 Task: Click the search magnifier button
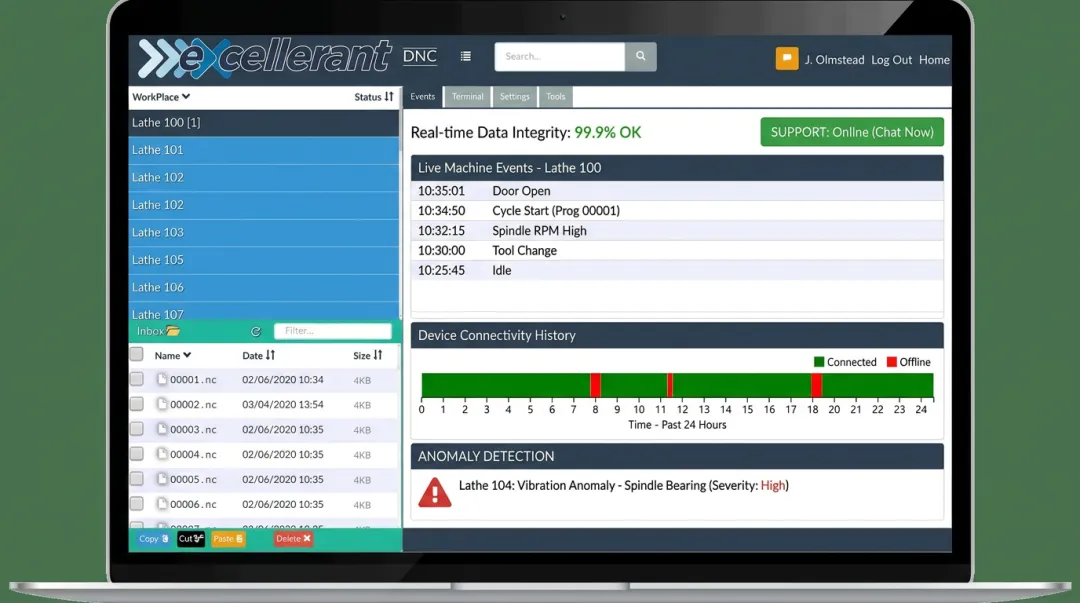click(641, 57)
